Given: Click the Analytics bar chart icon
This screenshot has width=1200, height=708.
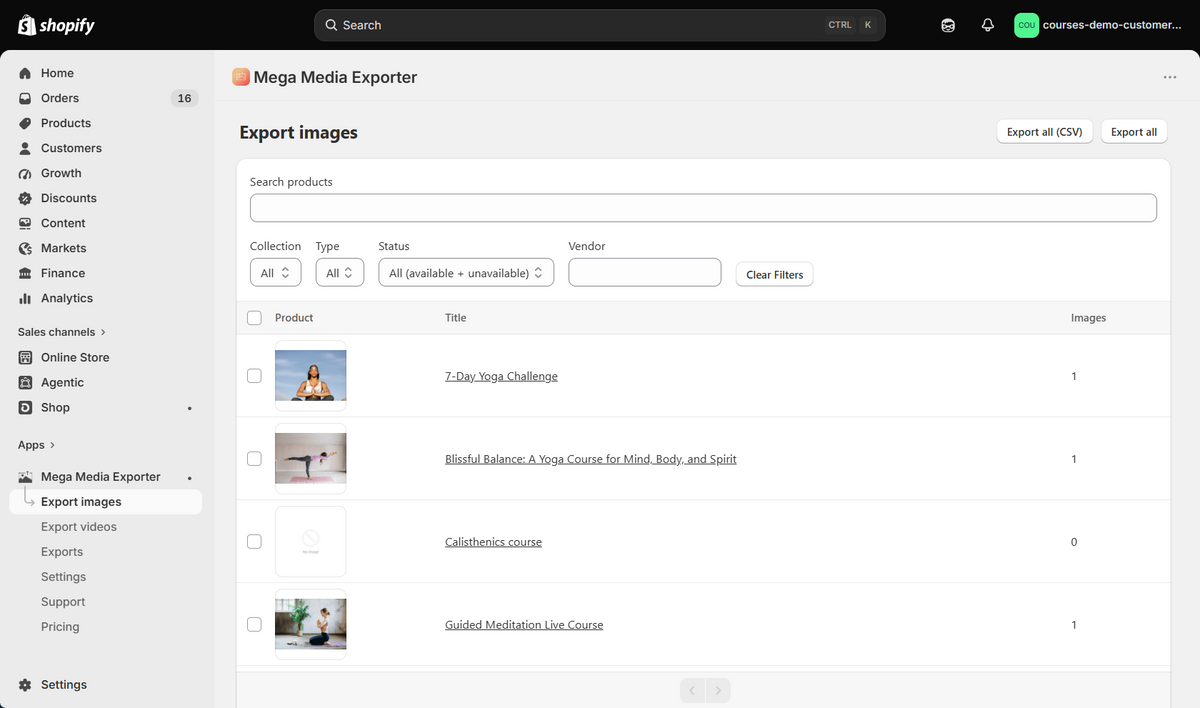Looking at the screenshot, I should [26, 298].
